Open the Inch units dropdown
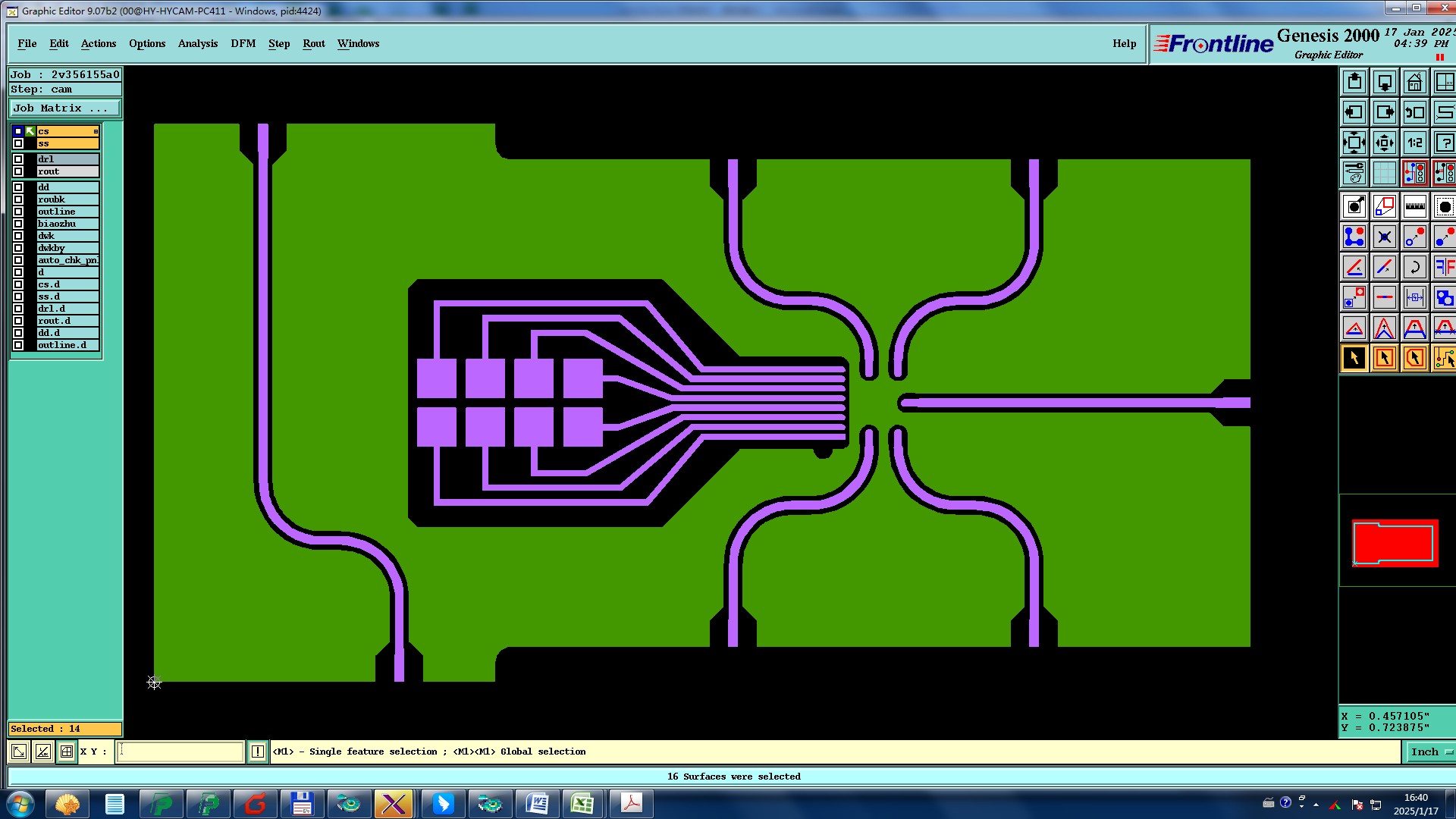 (x=1429, y=752)
